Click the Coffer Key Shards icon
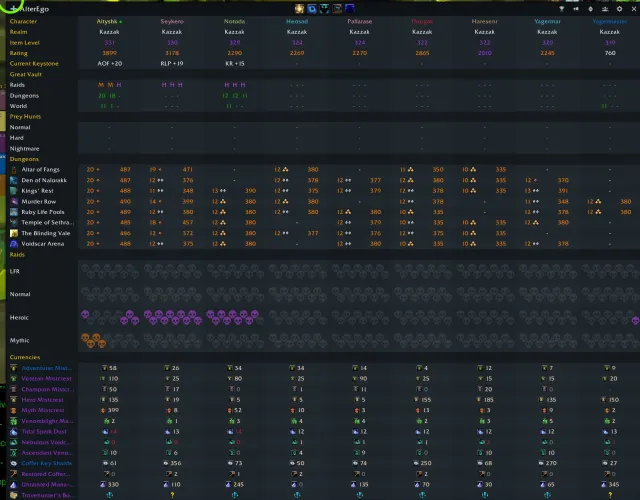 click(14, 463)
